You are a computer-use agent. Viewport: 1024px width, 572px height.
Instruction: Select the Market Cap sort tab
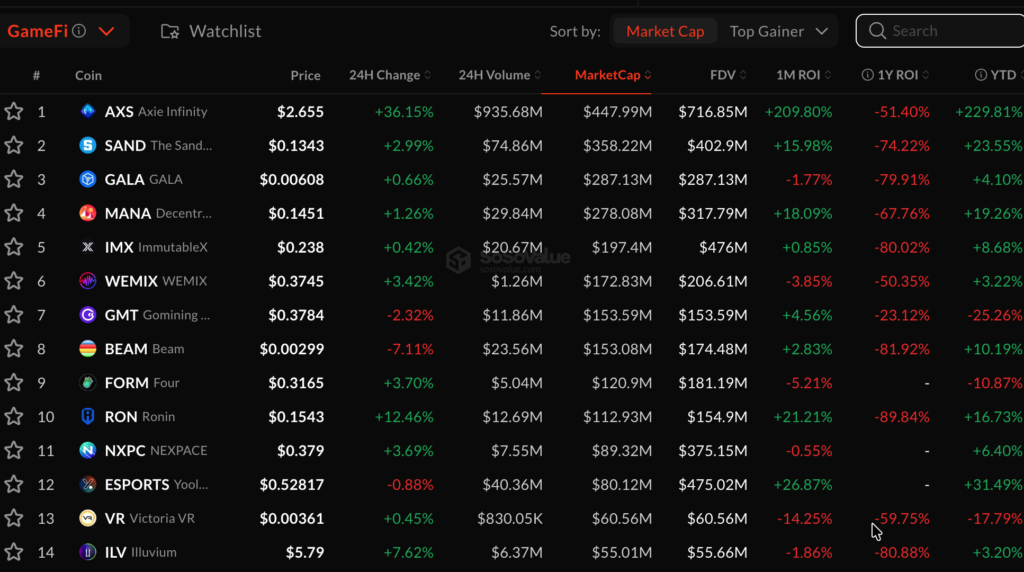click(665, 31)
